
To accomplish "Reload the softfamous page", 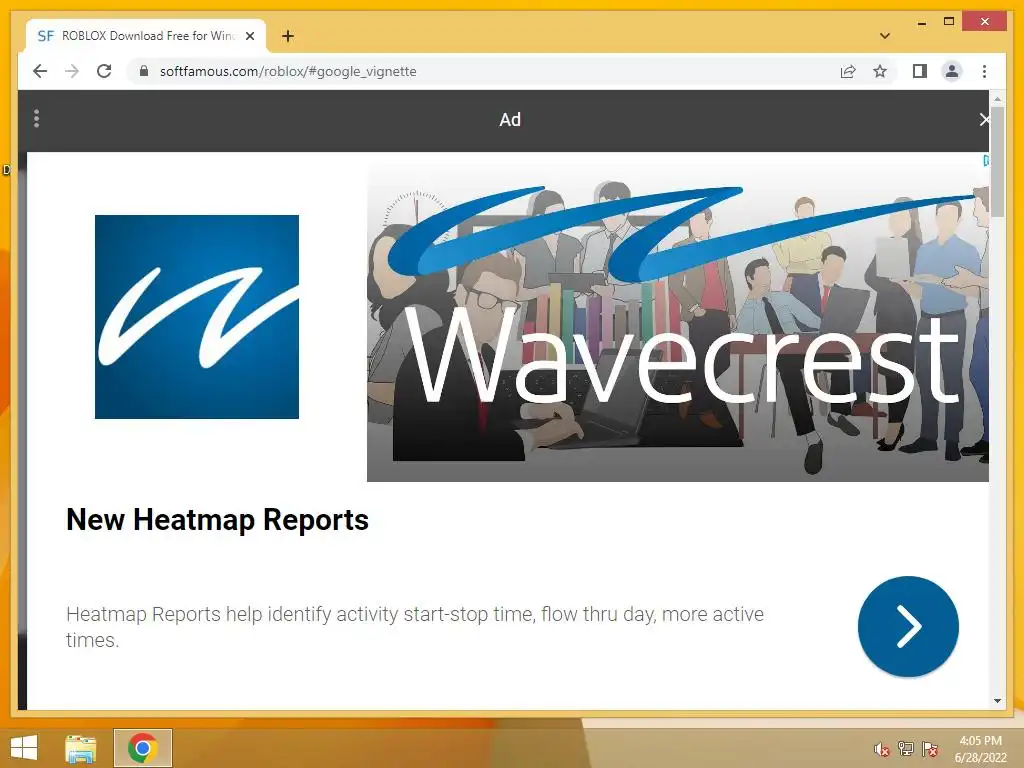I will (104, 71).
